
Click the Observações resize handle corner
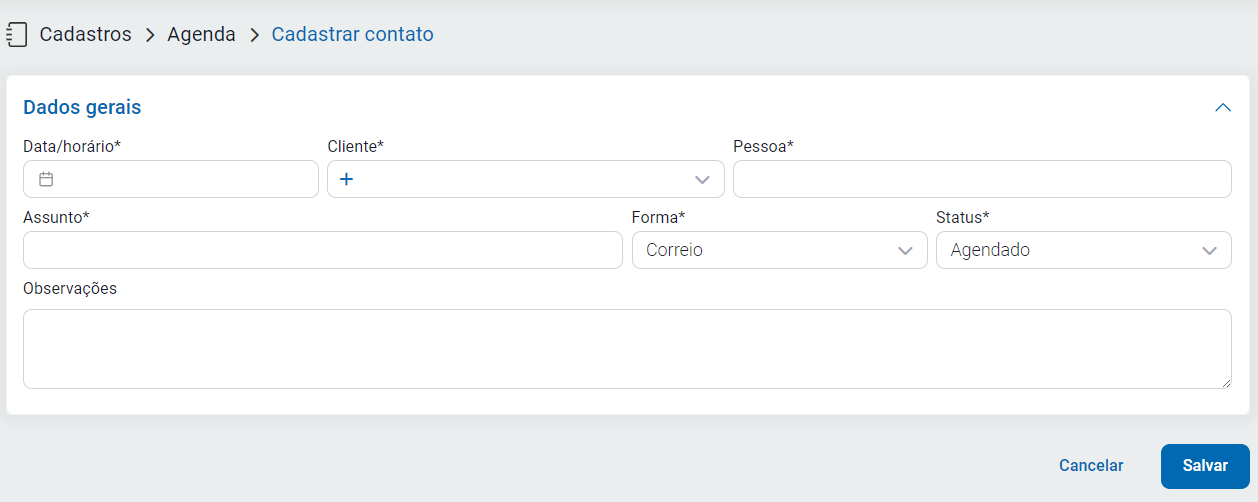click(1226, 383)
